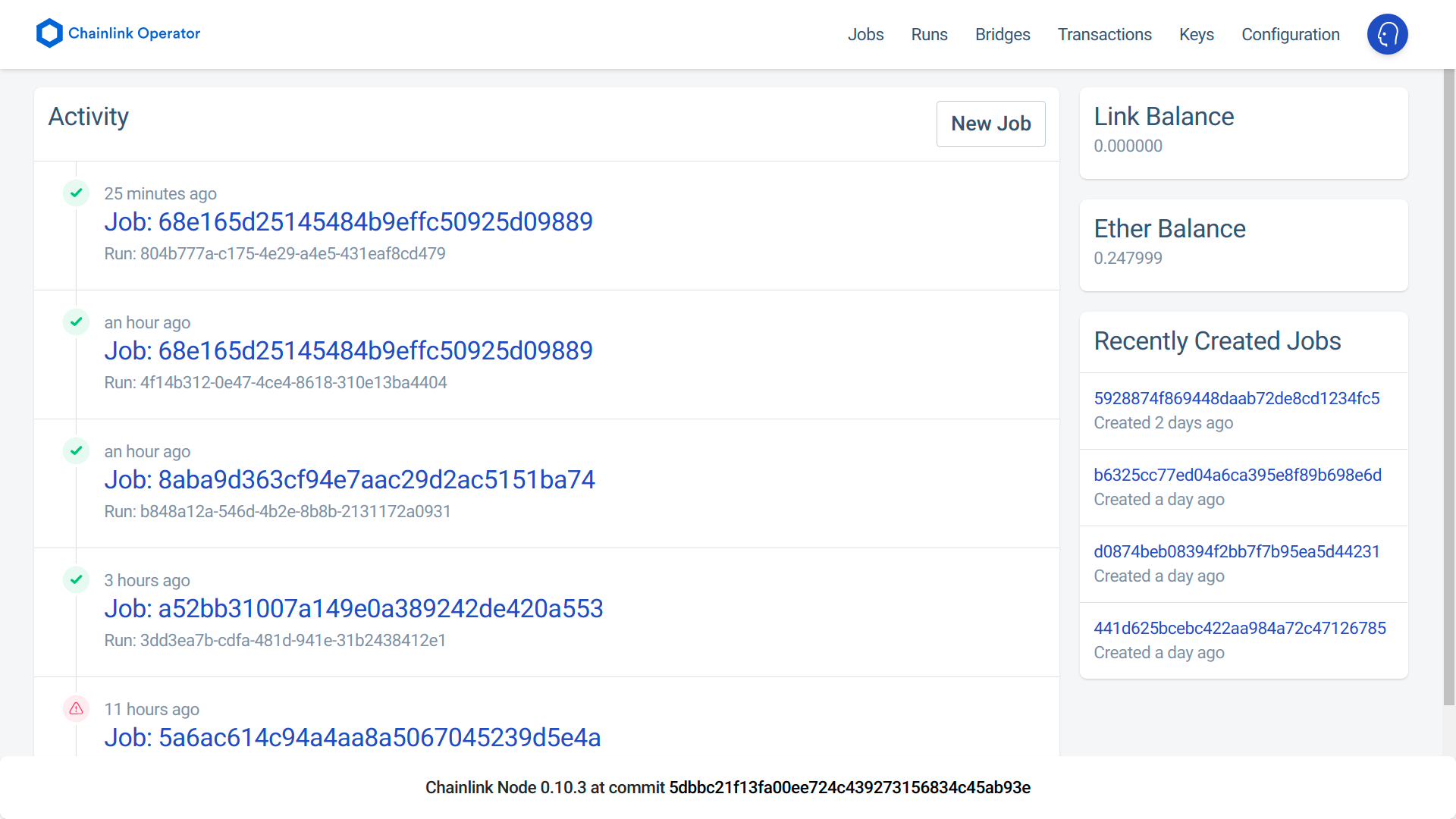This screenshot has width=1456, height=819.
Task: Click green checkmark icon for run 4f14b312
Action: click(x=77, y=322)
